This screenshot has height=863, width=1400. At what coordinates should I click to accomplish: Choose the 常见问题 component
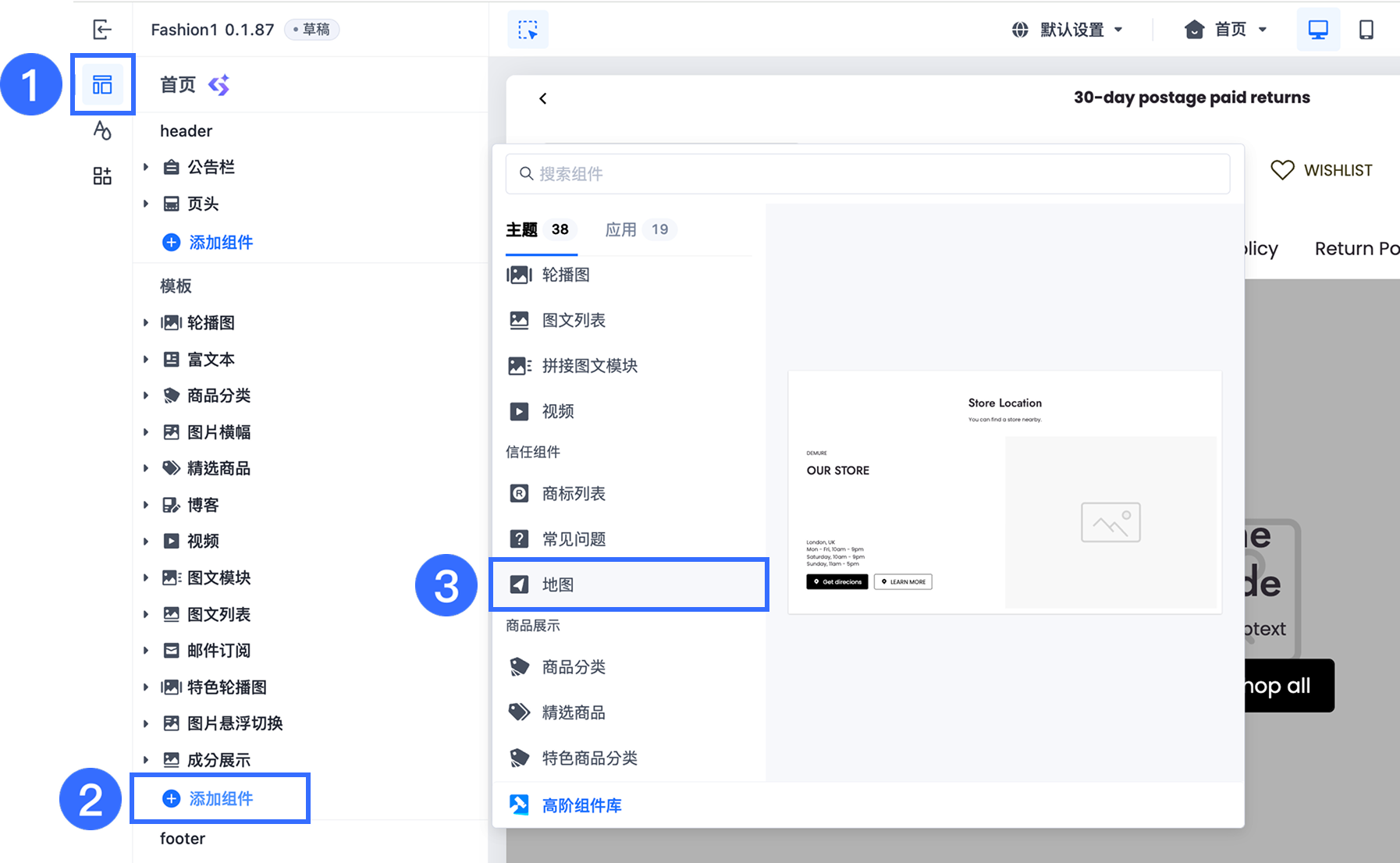(629, 539)
